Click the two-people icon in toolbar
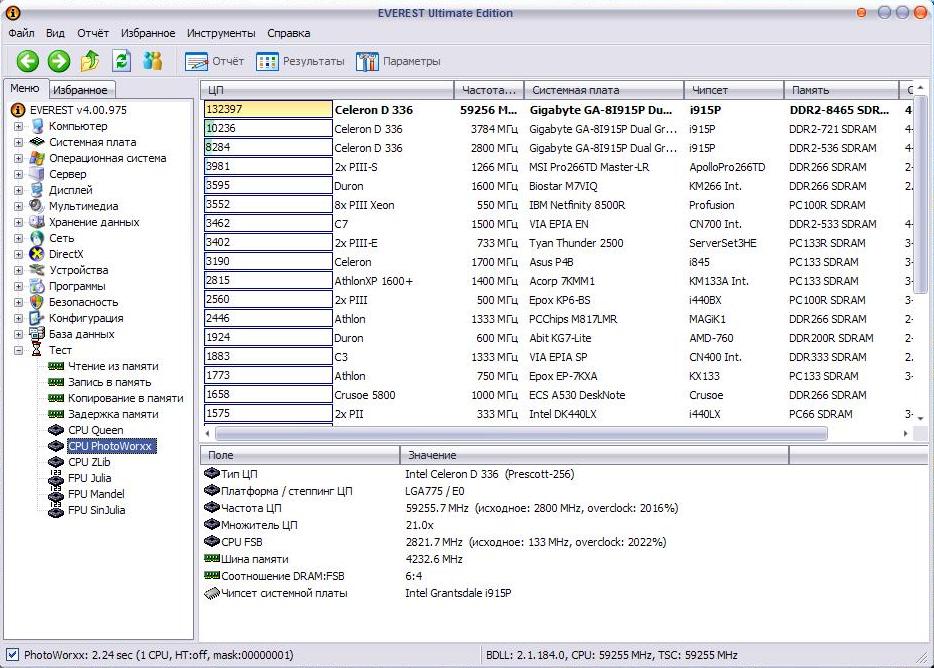 pyautogui.click(x=152, y=61)
